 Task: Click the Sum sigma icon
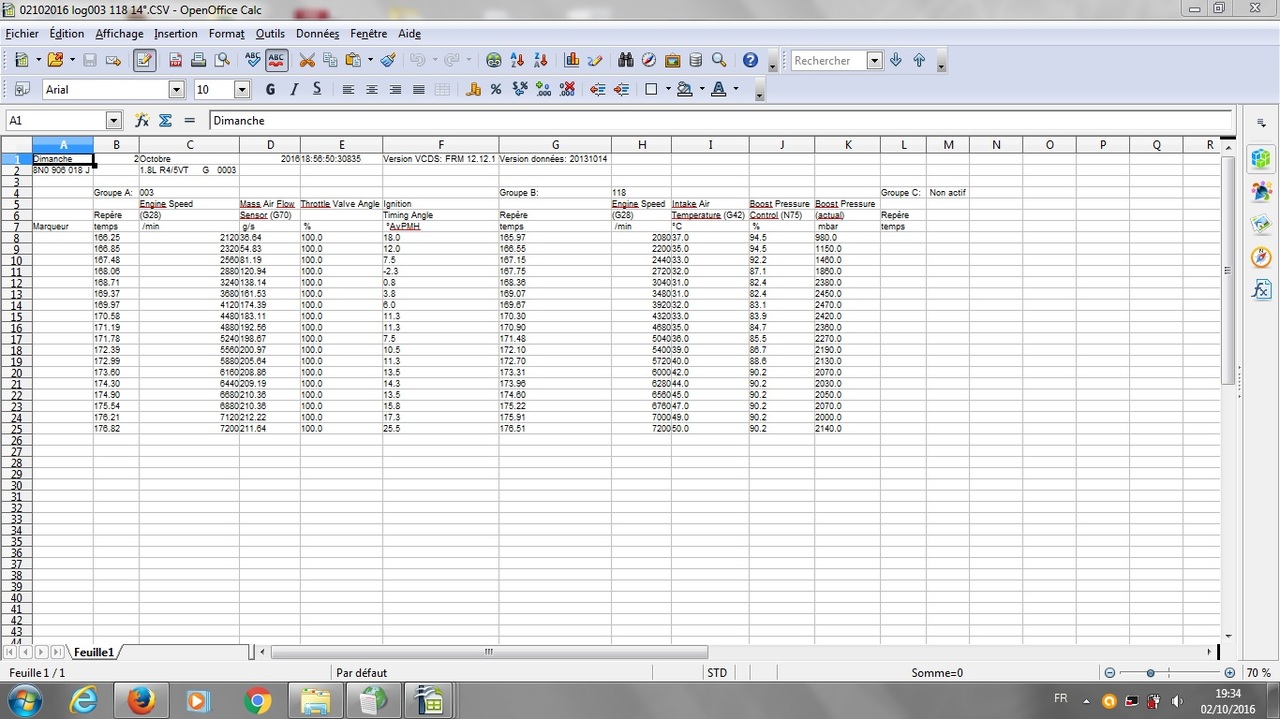coord(165,120)
